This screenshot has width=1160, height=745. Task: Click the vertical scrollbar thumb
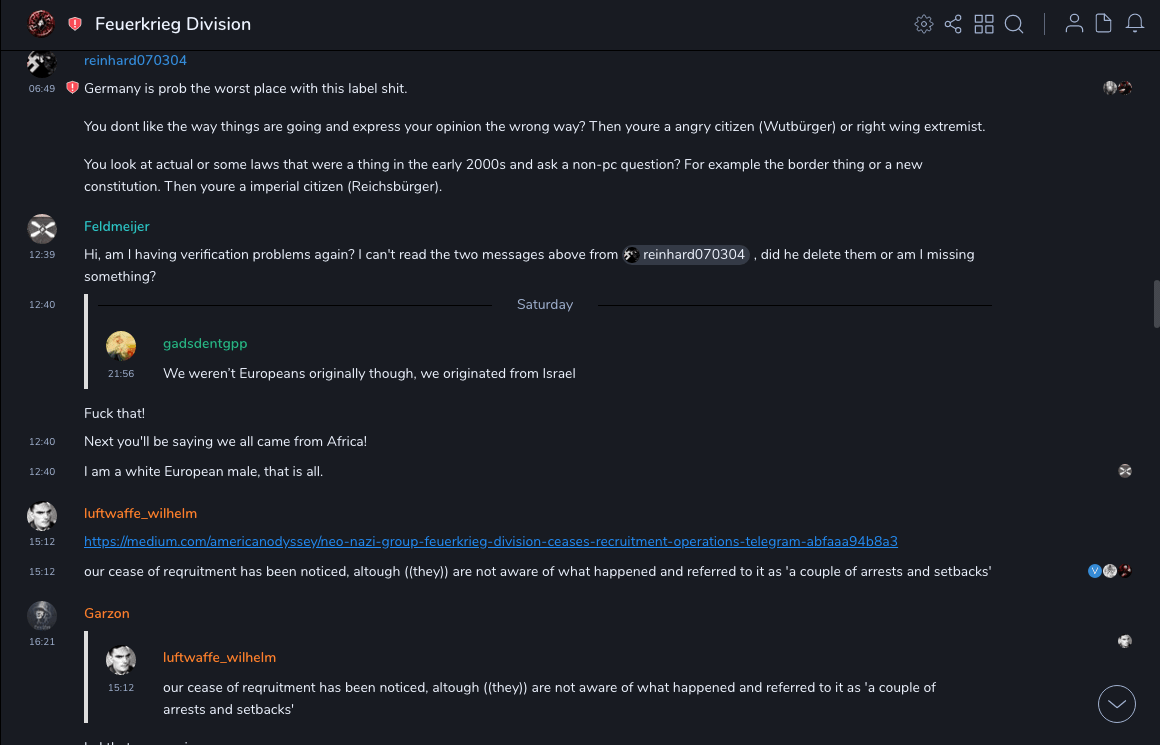tap(1157, 303)
